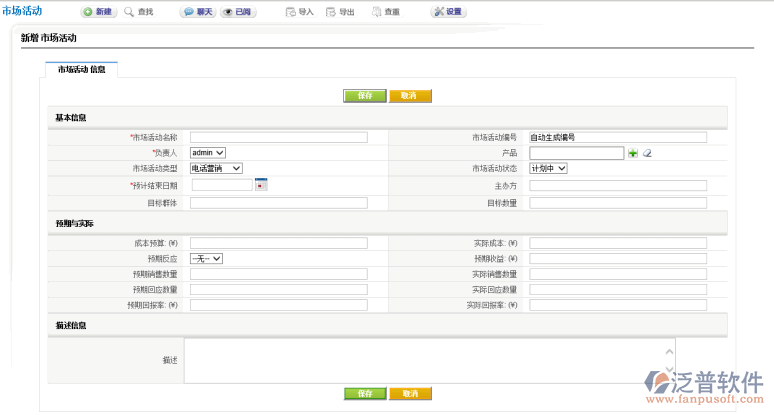Click the green plus icon beside 产品
Viewport: 774px width, 415px height.
tap(633, 153)
